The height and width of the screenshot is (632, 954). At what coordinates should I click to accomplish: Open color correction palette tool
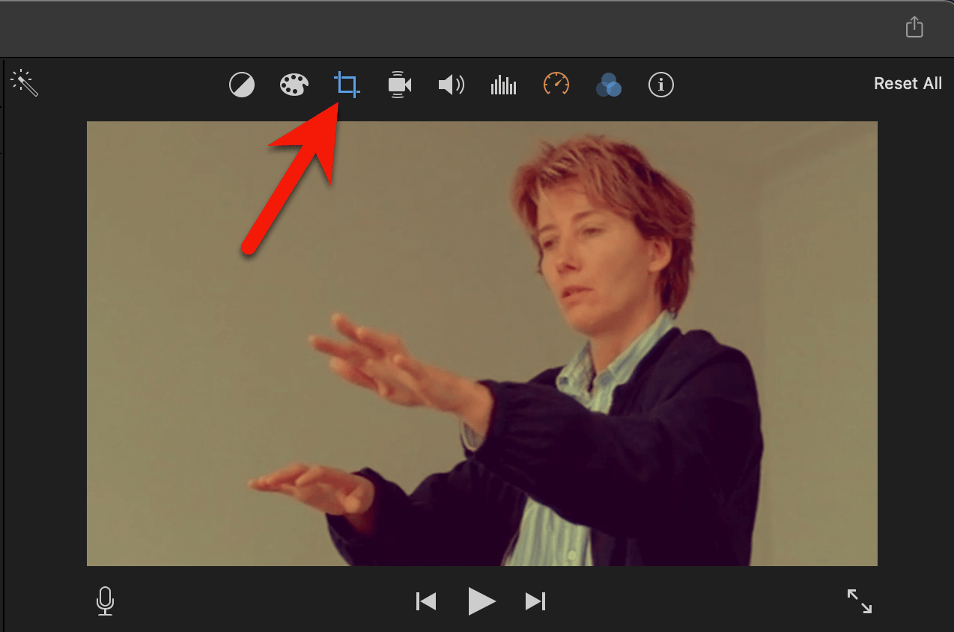click(x=294, y=85)
